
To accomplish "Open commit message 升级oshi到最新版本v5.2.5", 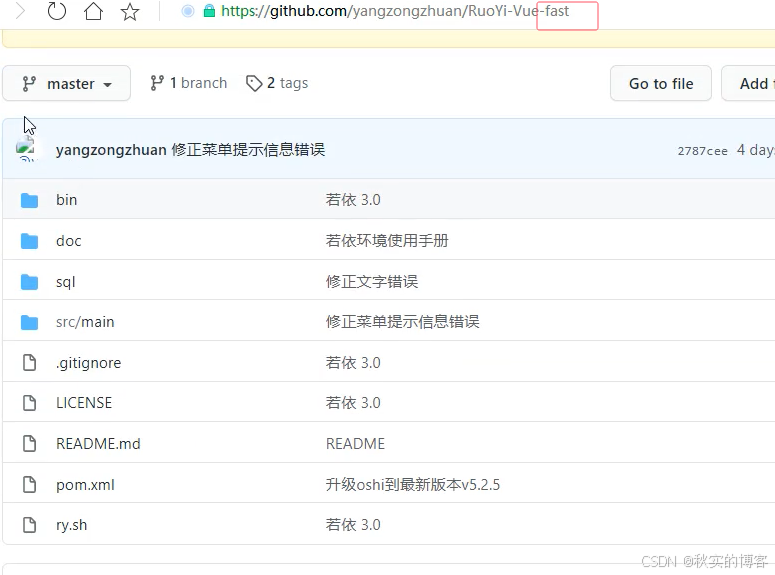I will click(413, 485).
